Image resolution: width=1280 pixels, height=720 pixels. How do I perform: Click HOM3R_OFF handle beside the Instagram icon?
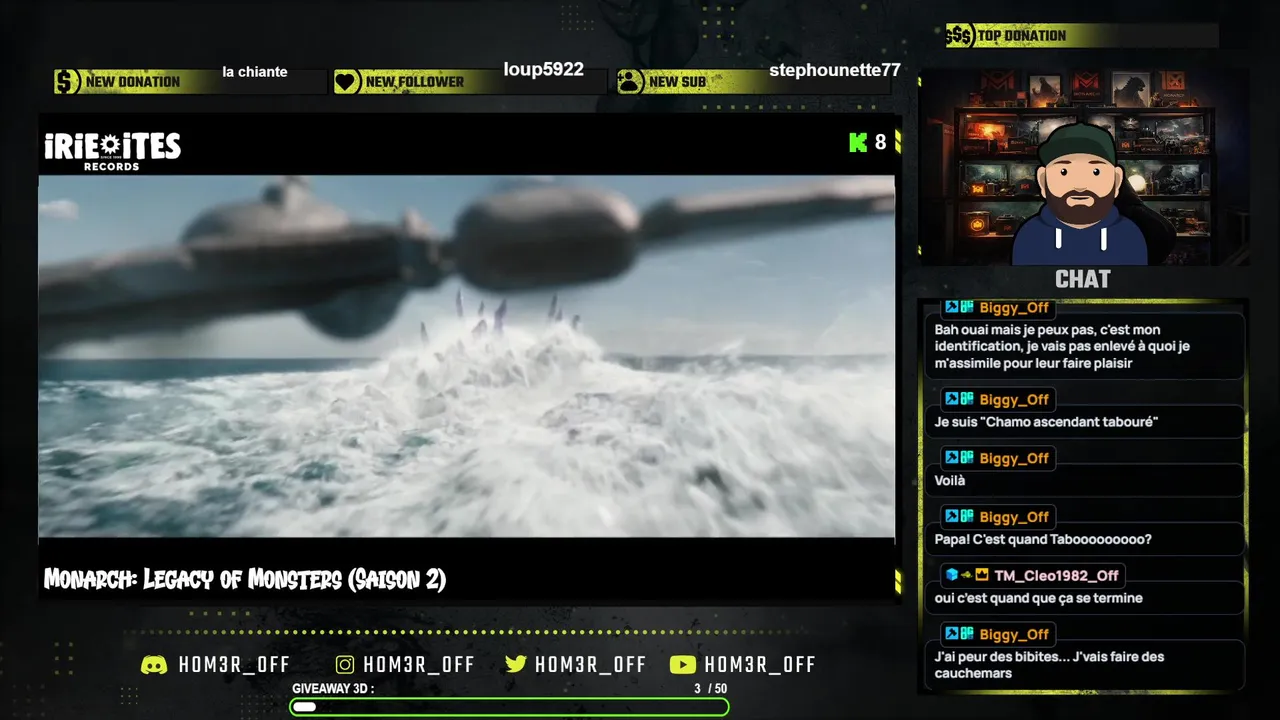(419, 665)
